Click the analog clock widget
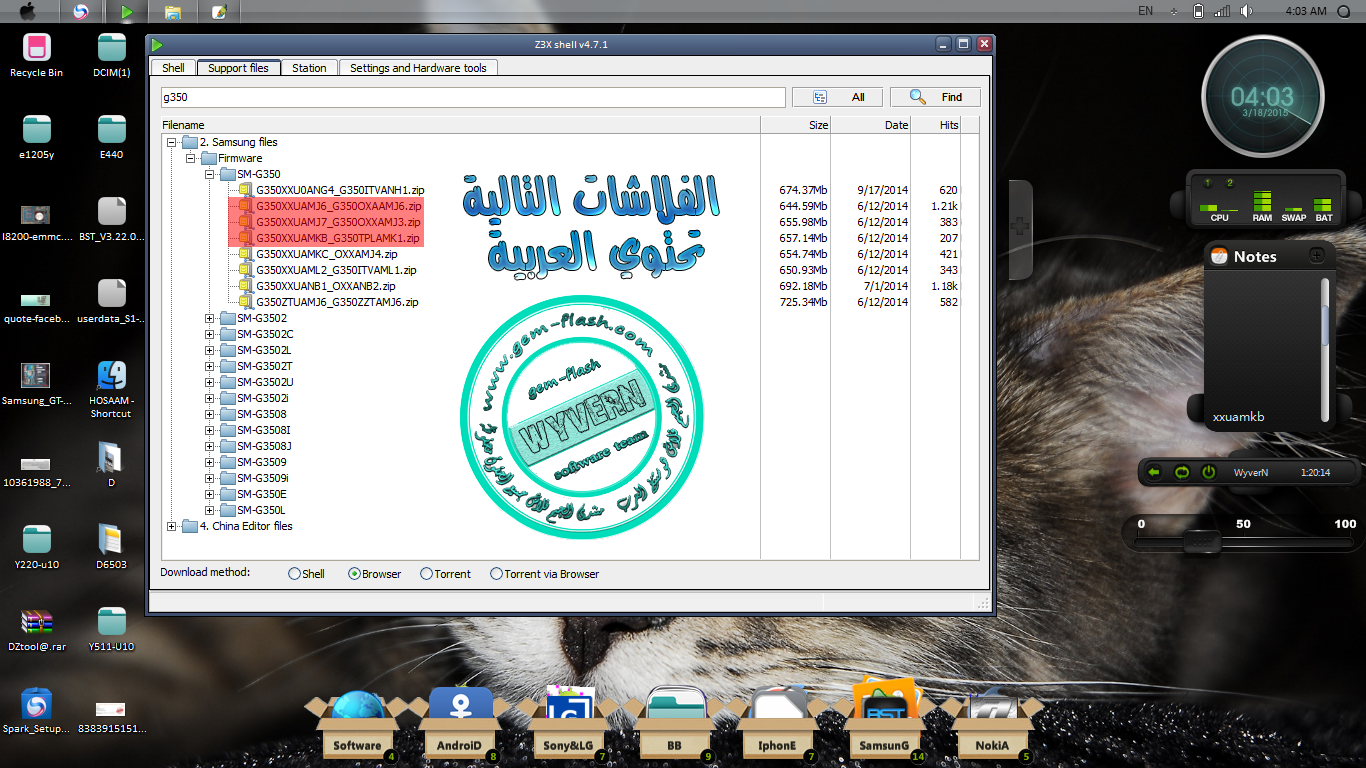Image resolution: width=1366 pixels, height=768 pixels. click(1261, 97)
